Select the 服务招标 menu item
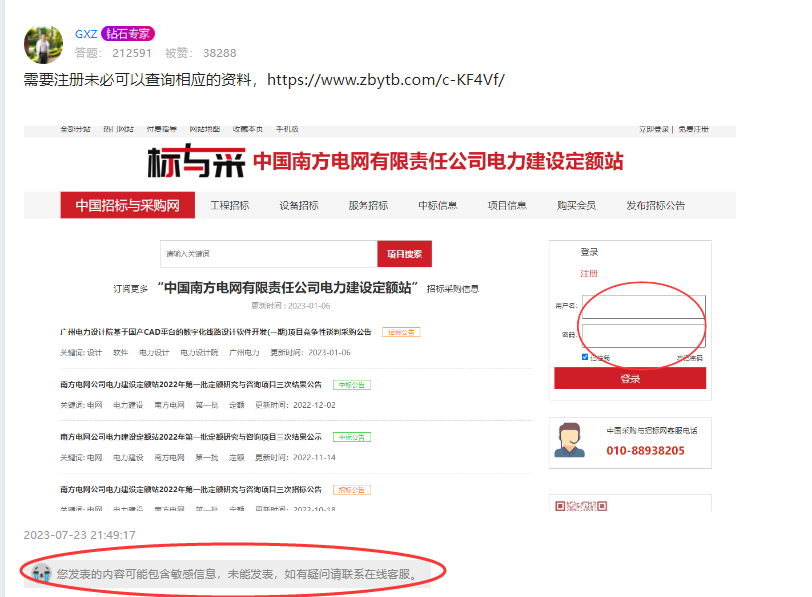The height and width of the screenshot is (597, 812). 368,206
